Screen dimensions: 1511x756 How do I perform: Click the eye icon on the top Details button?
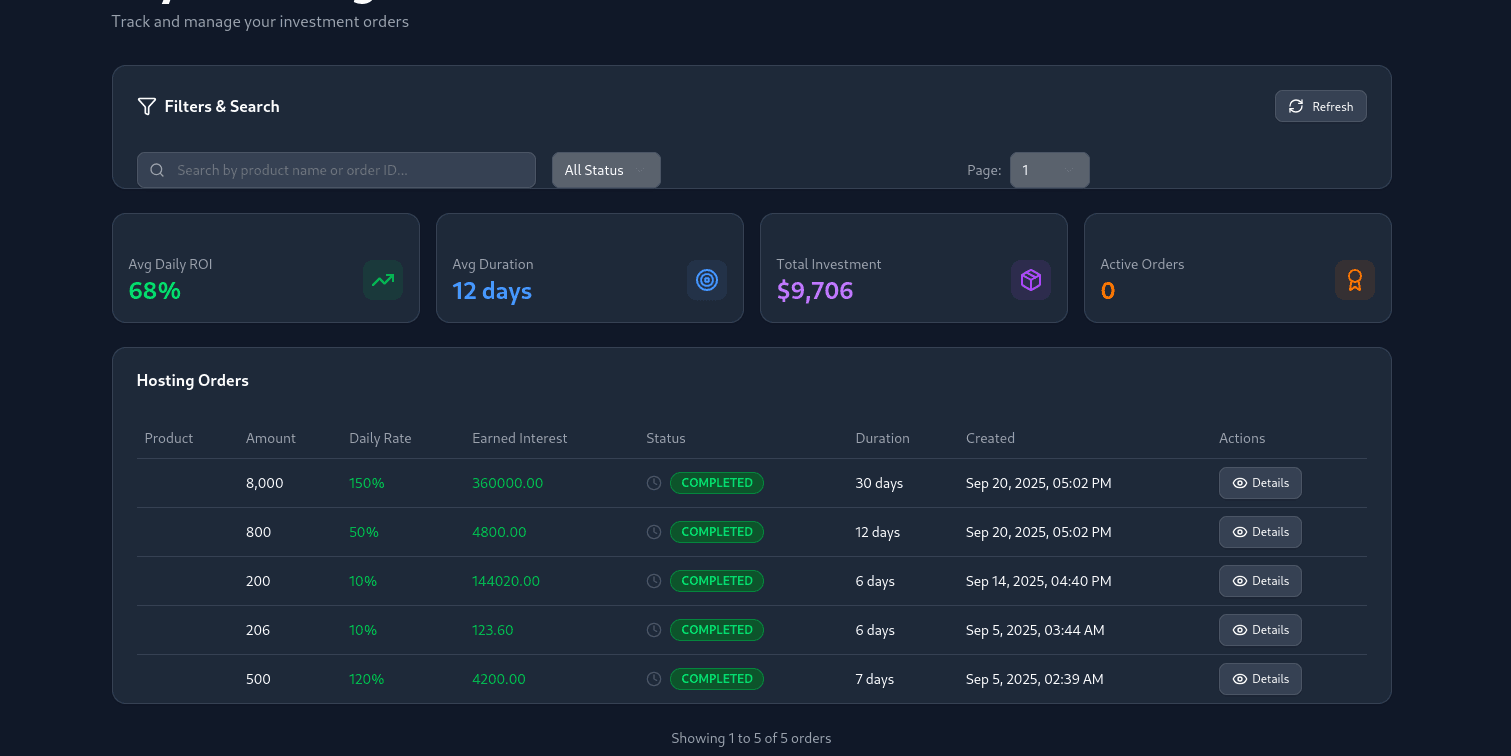tap(1239, 483)
